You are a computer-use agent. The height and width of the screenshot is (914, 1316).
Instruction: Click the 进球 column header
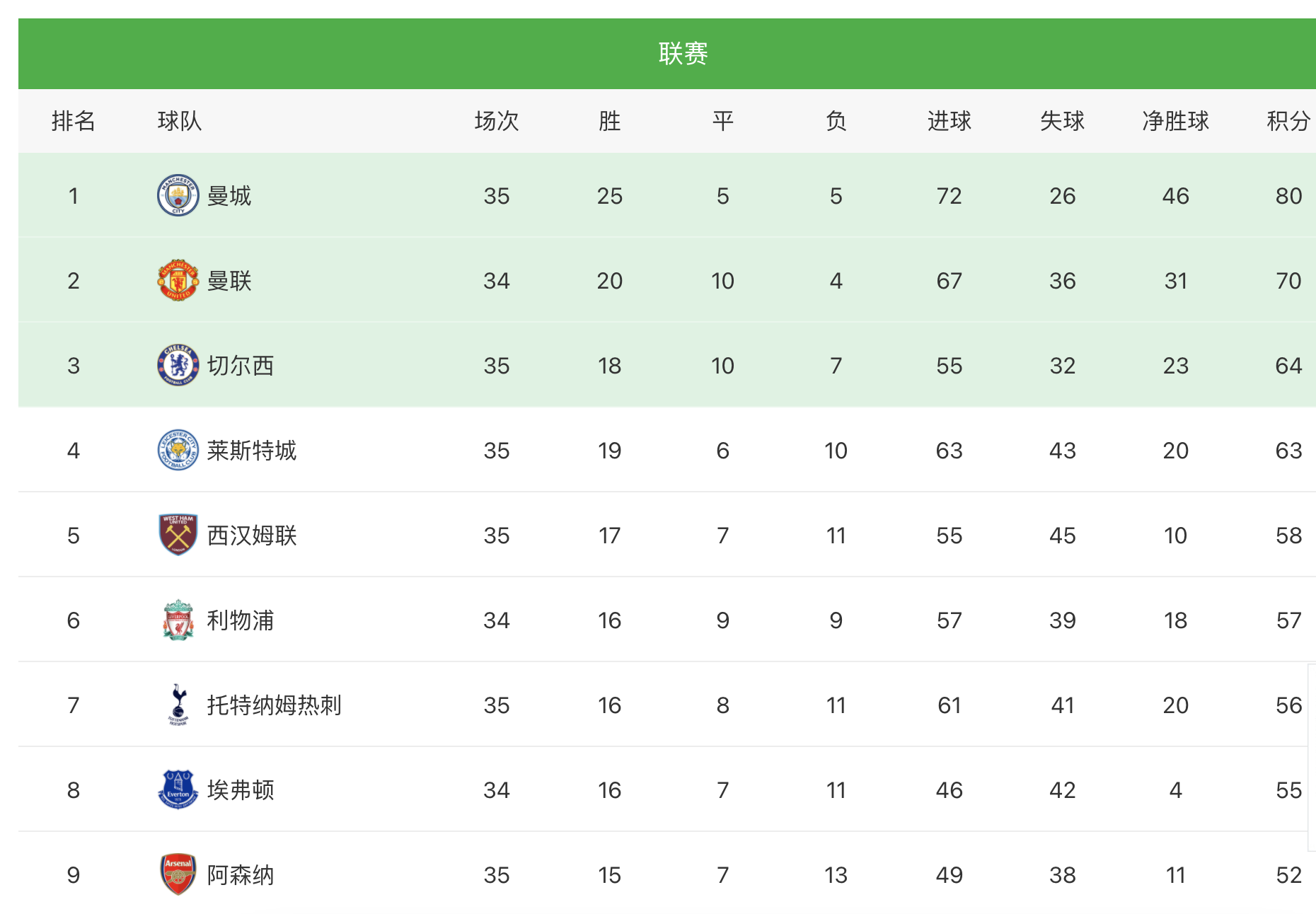coord(949,121)
